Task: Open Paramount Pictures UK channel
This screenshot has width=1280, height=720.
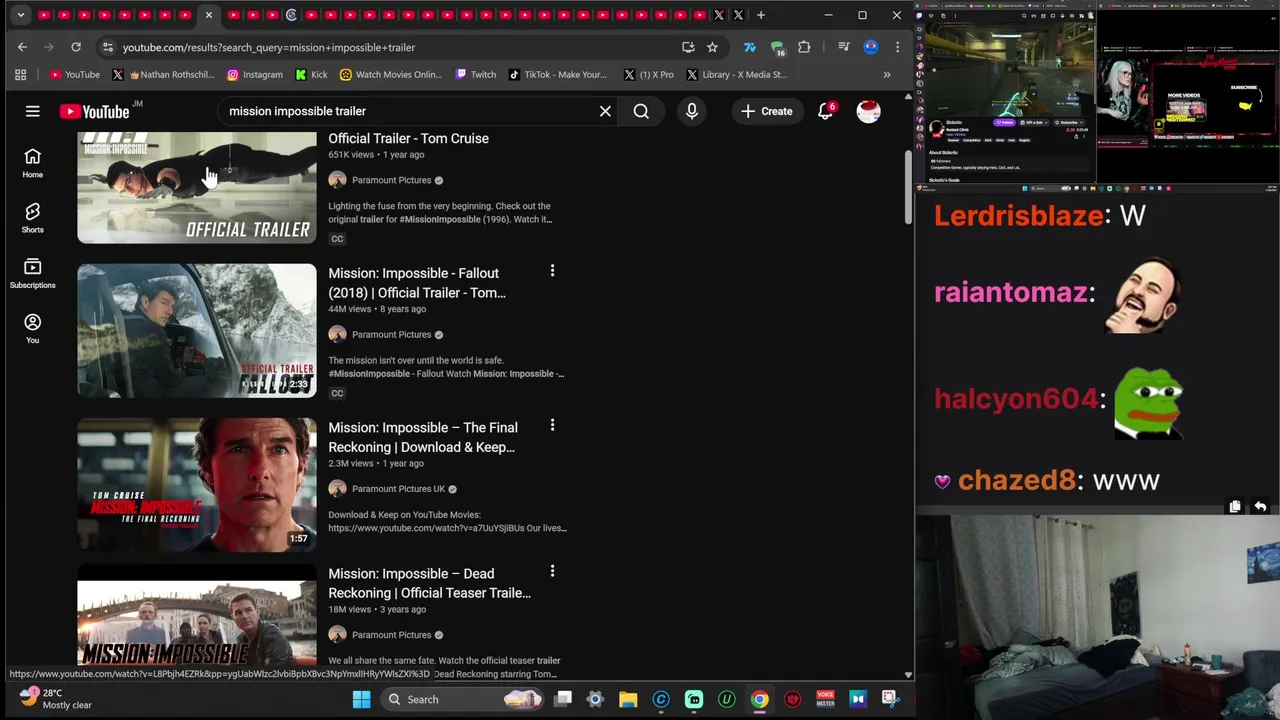Action: 398,489
